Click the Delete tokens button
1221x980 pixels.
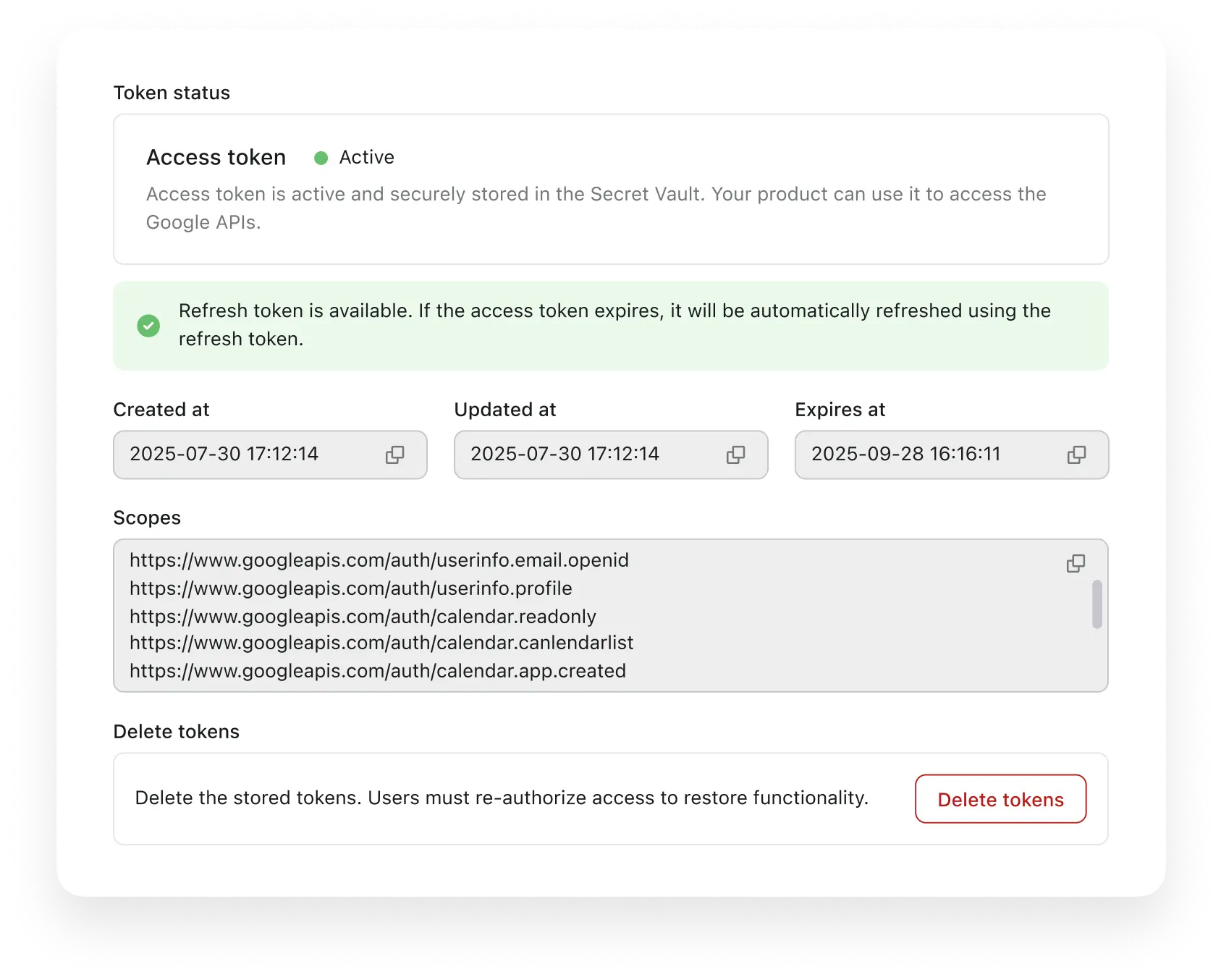coord(1000,799)
